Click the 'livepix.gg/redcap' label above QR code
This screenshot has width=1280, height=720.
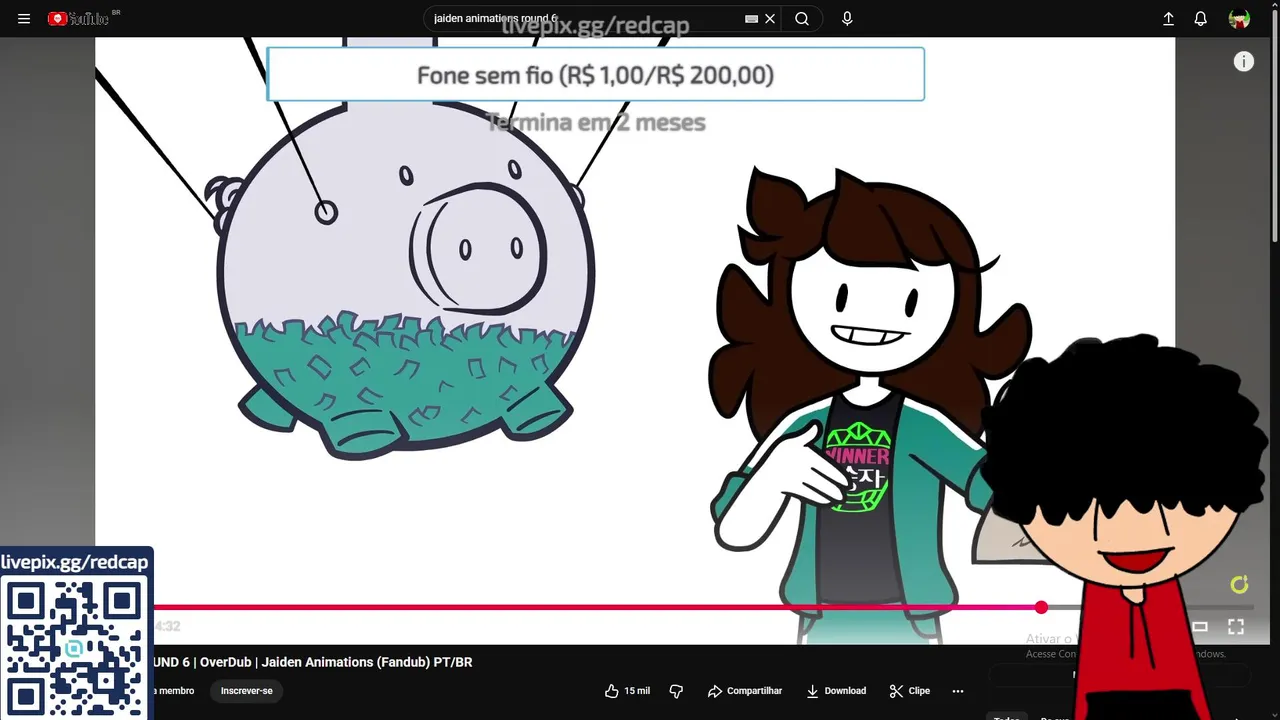(x=75, y=562)
